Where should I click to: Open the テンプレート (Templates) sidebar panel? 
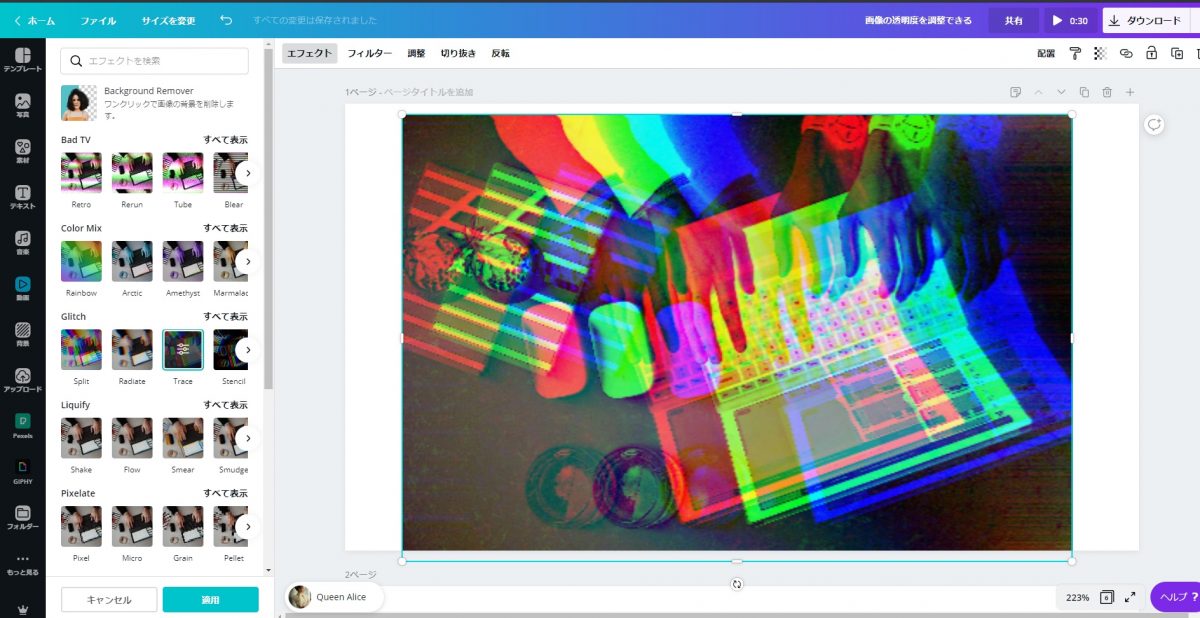pyautogui.click(x=22, y=59)
